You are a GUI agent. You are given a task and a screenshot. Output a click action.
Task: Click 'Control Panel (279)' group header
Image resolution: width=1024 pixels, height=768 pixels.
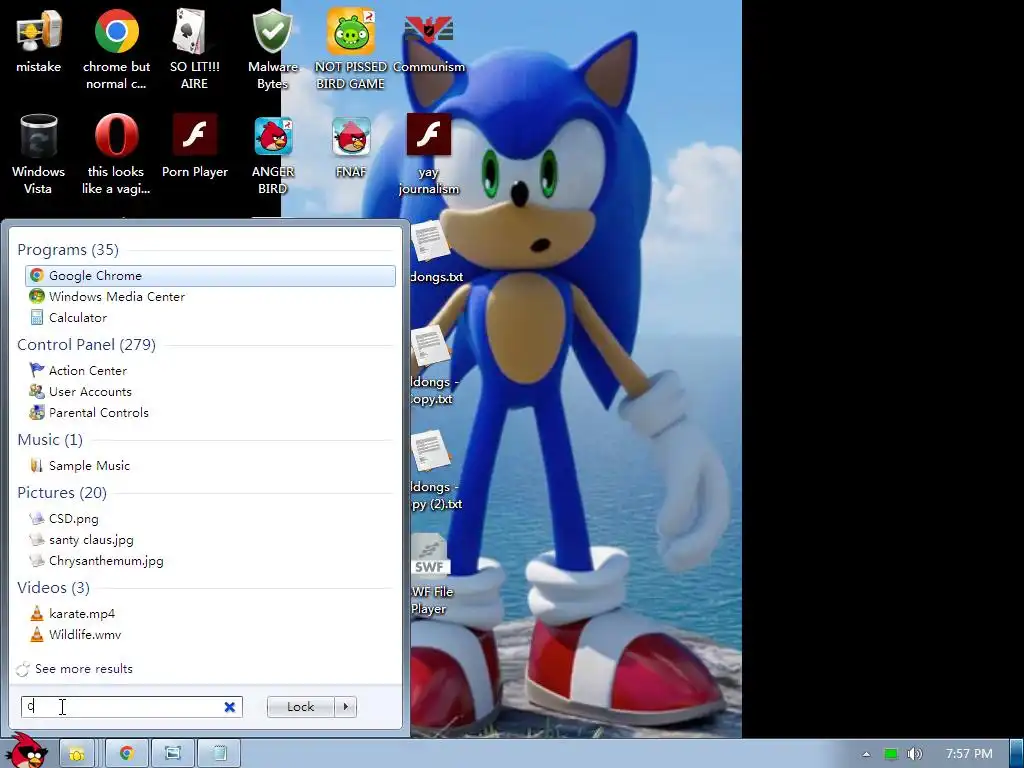click(x=86, y=345)
